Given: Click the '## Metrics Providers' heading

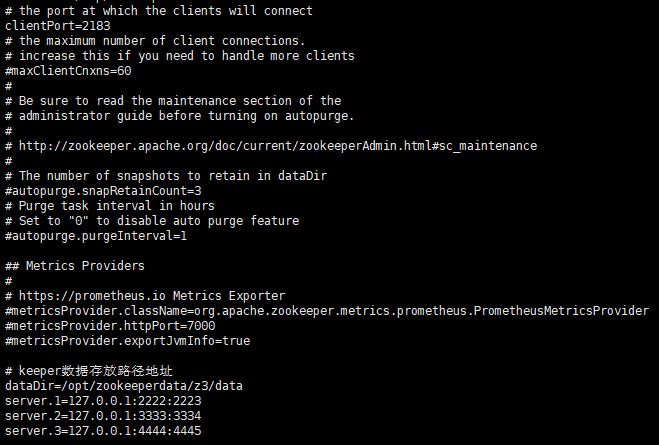Looking at the screenshot, I should click(x=75, y=266).
